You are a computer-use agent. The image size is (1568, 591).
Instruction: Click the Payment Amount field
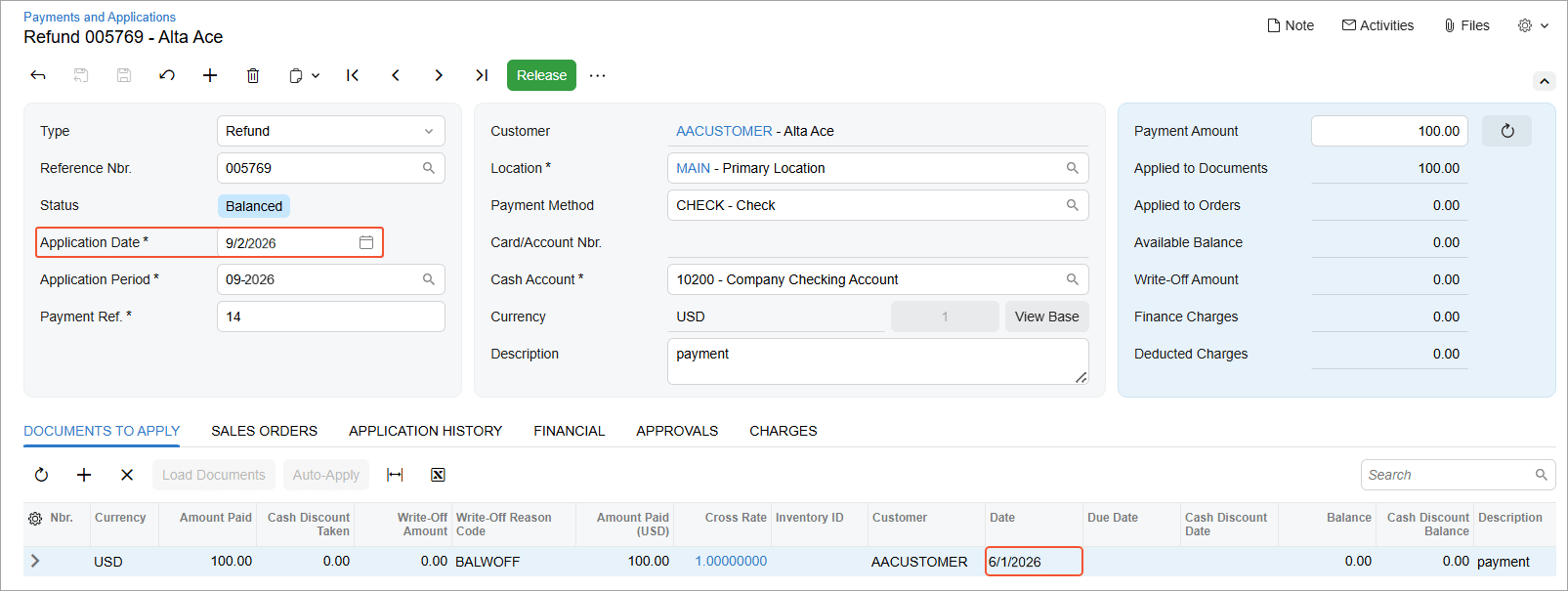(x=1389, y=131)
